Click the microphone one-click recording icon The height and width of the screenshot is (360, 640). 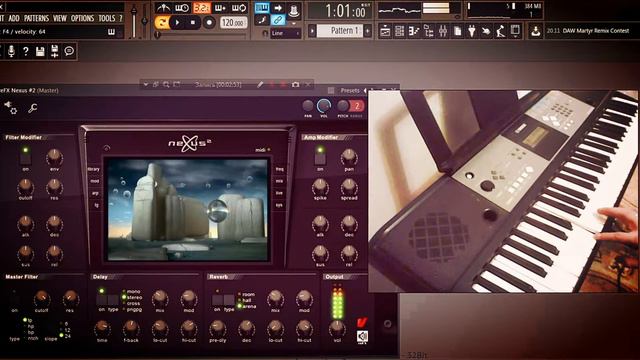11,51
